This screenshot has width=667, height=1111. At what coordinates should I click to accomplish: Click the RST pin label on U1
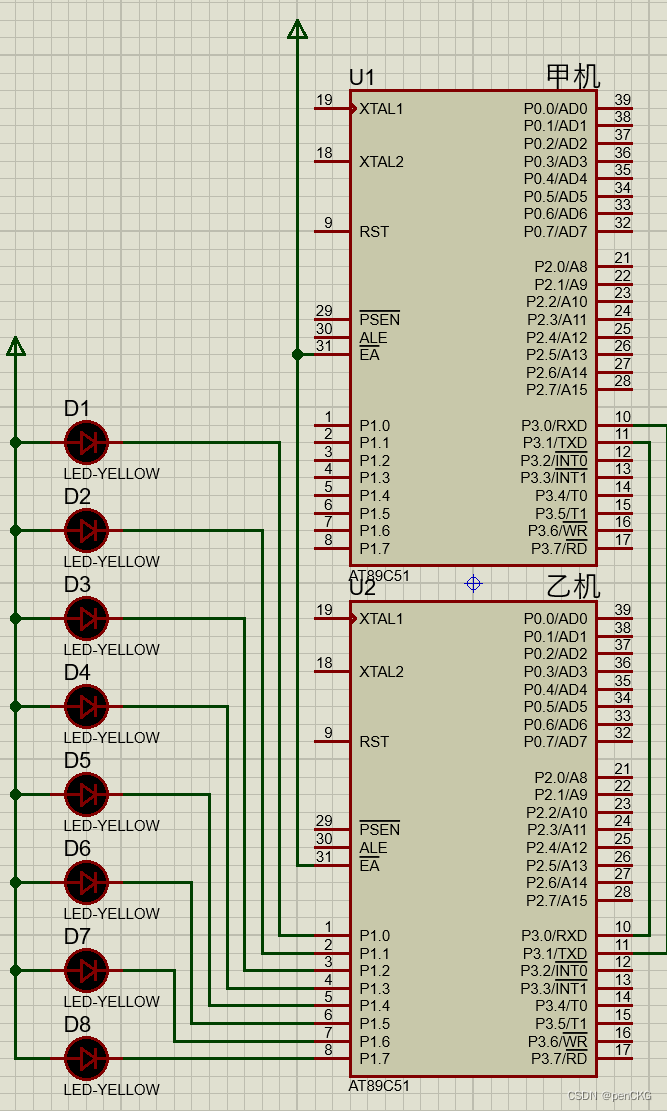(x=374, y=232)
